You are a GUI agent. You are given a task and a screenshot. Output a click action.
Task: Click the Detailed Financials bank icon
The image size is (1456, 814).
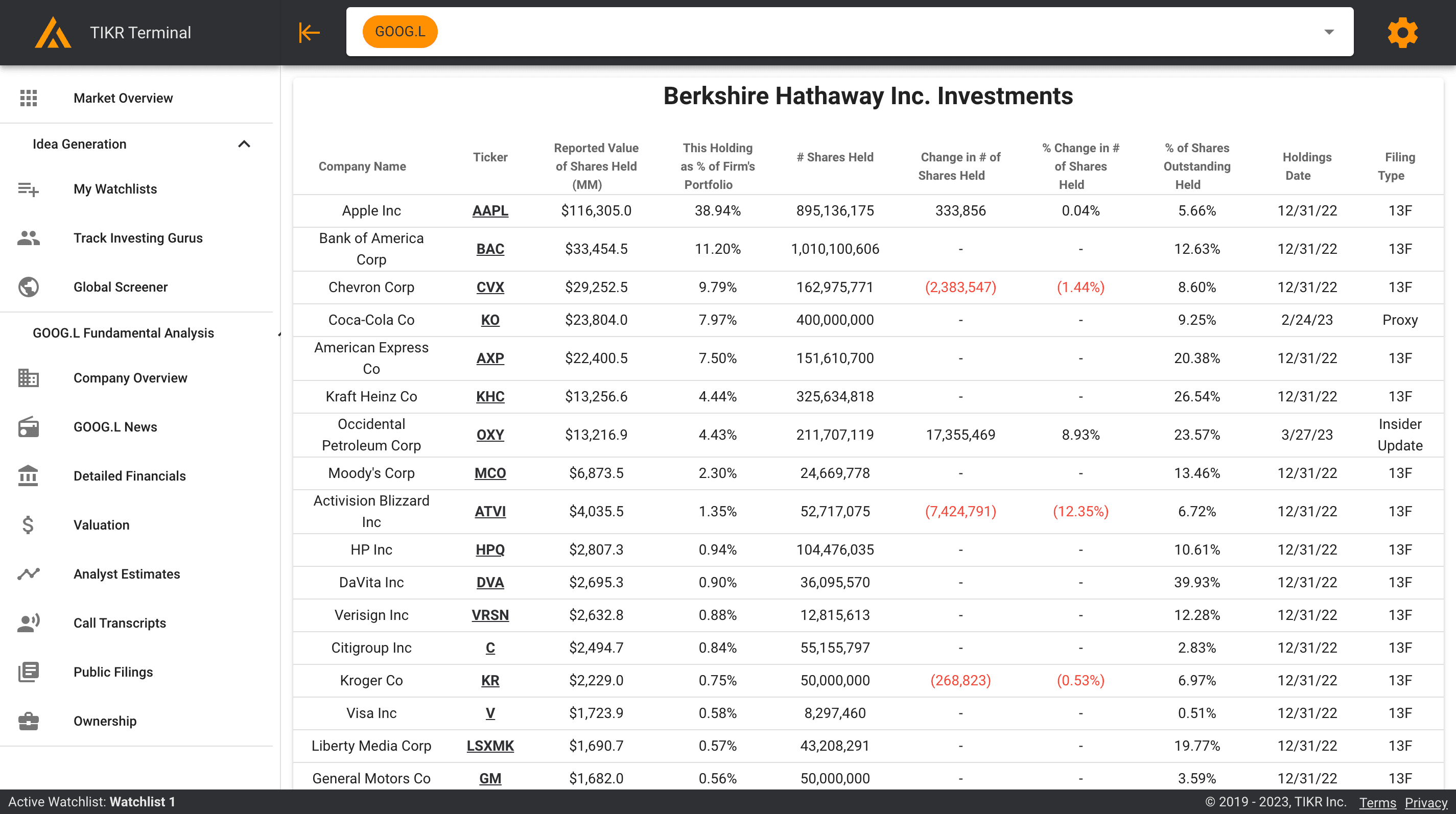[x=28, y=475]
